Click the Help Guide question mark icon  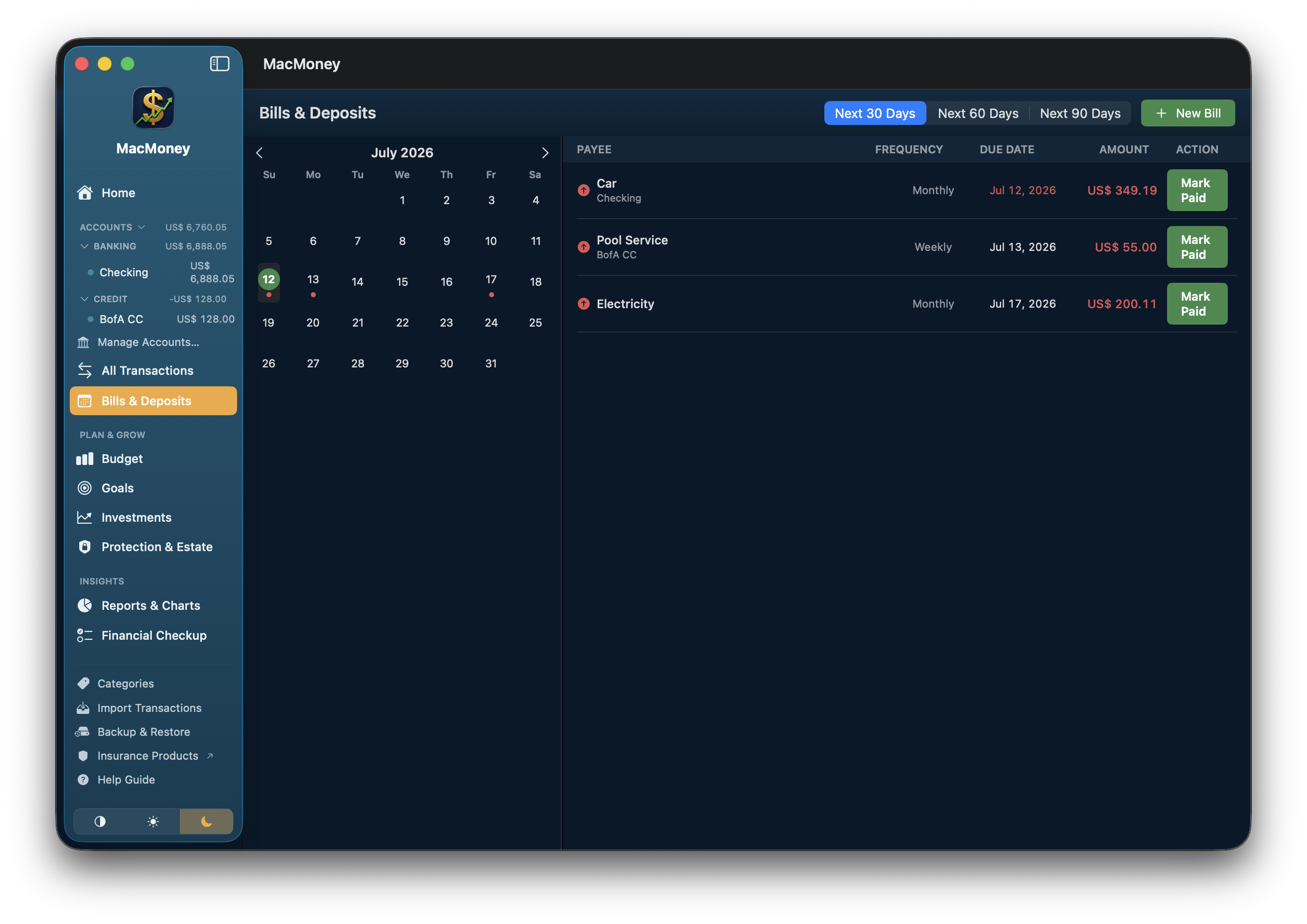83,780
